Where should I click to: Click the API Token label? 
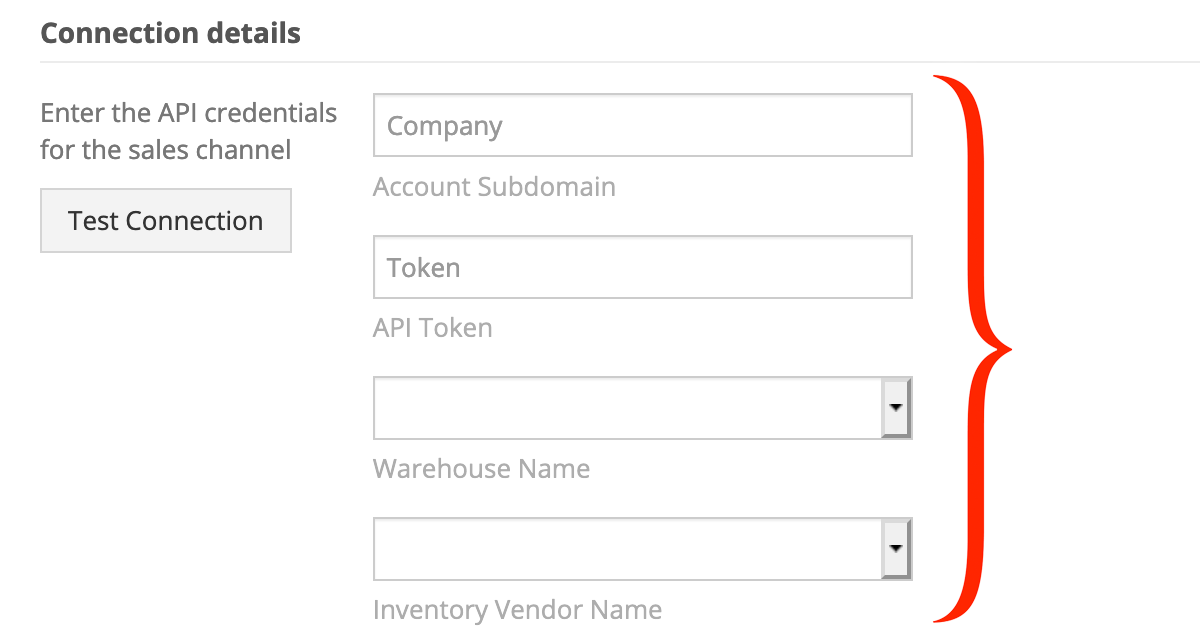(x=433, y=328)
